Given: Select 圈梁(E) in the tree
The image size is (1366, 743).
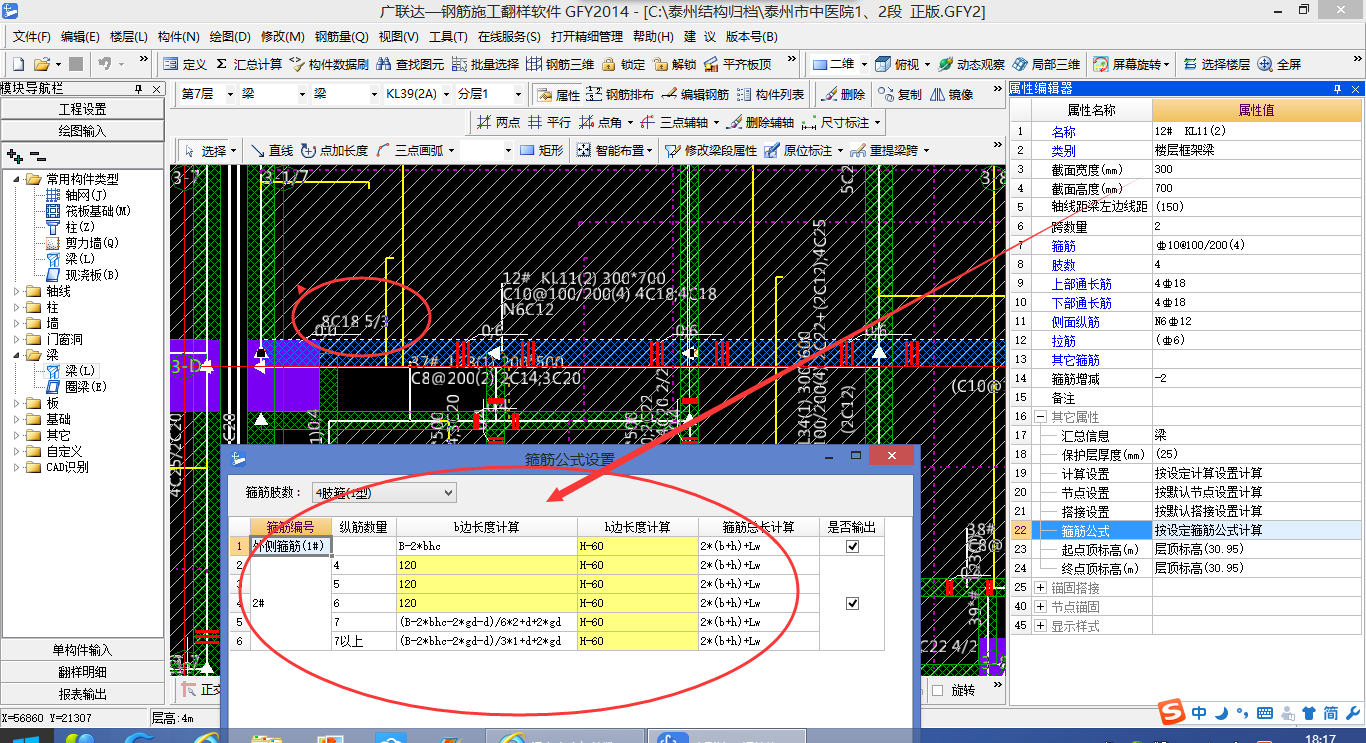Looking at the screenshot, I should click(76, 387).
